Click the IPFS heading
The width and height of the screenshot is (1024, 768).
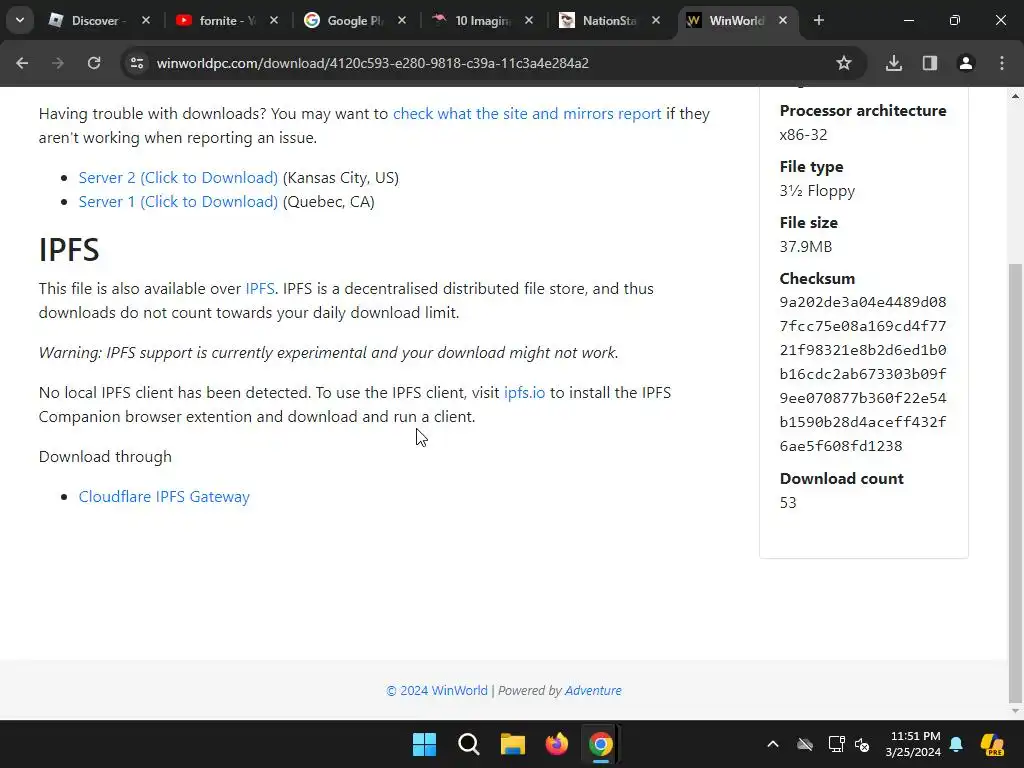69,249
